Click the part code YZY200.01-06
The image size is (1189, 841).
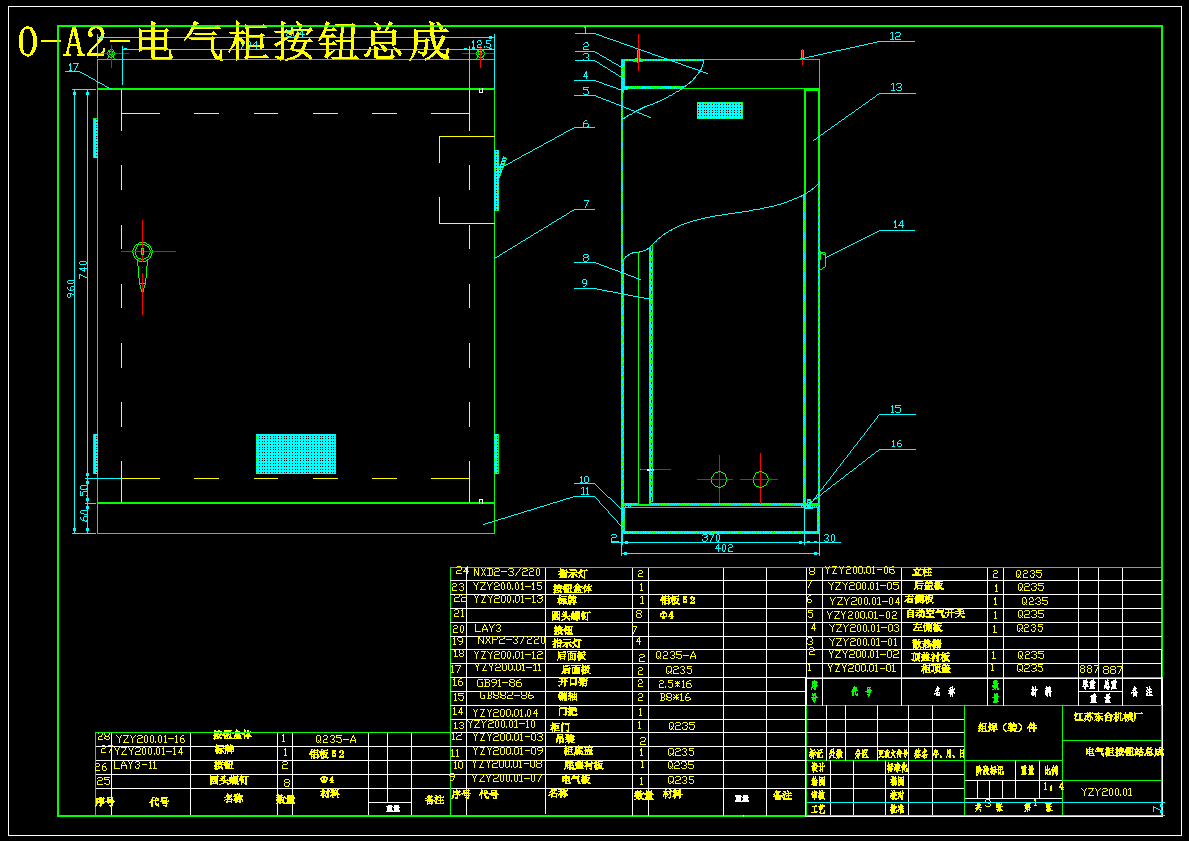(859, 570)
